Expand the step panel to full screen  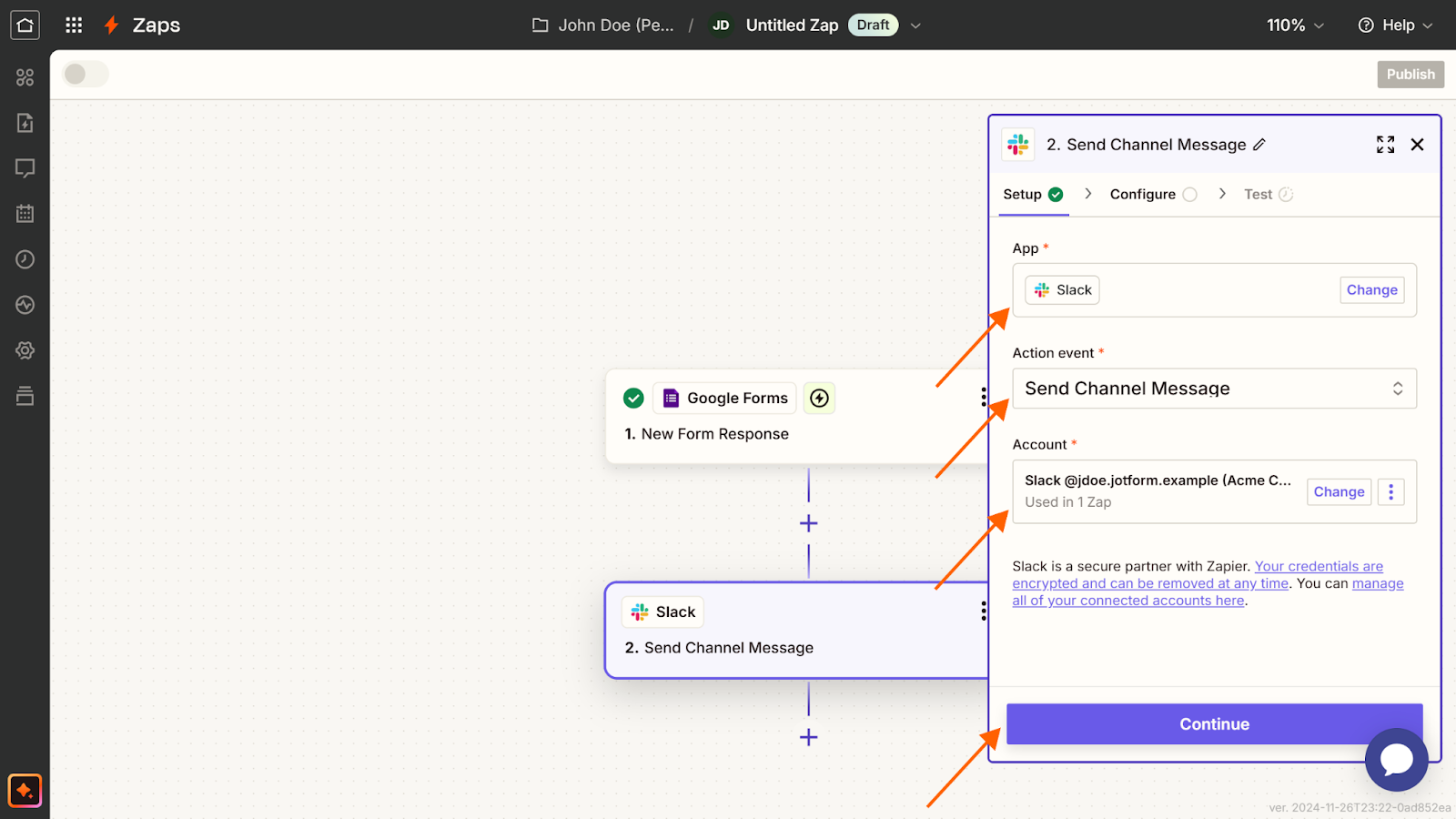point(1385,145)
